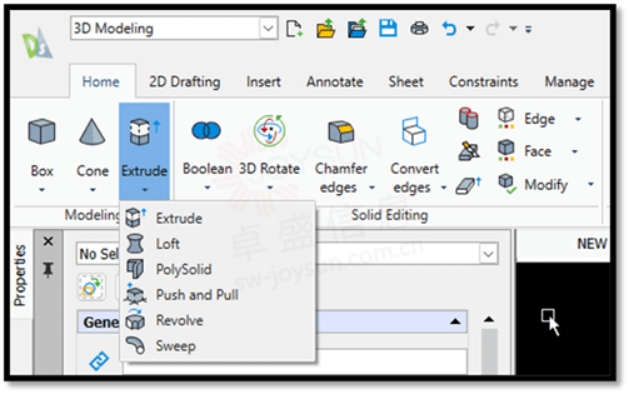Create a new document via the page icon
Image resolution: width=629 pixels, height=394 pixels.
[294, 28]
